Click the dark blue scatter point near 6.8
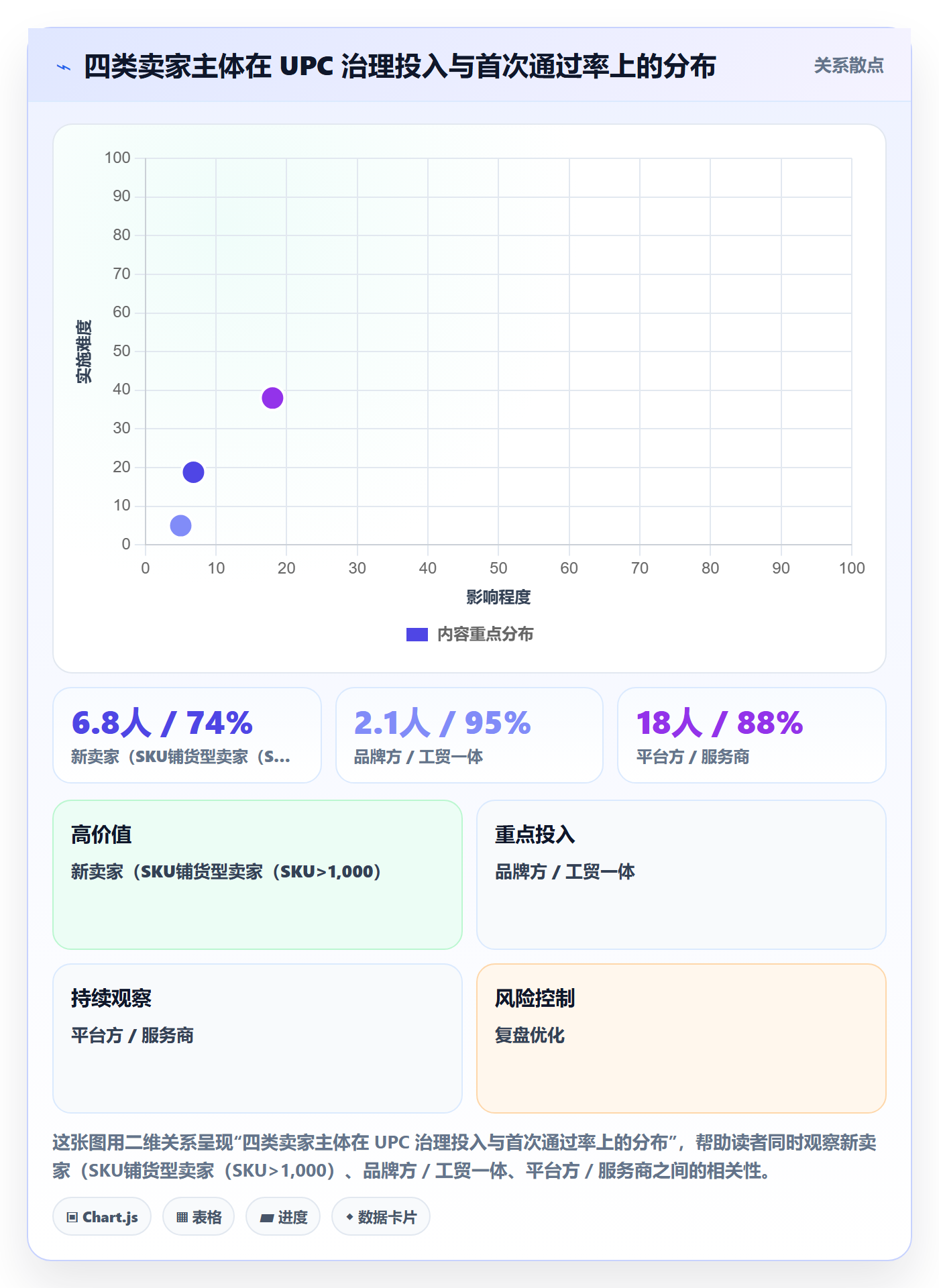This screenshot has width=939, height=1288. 193,472
